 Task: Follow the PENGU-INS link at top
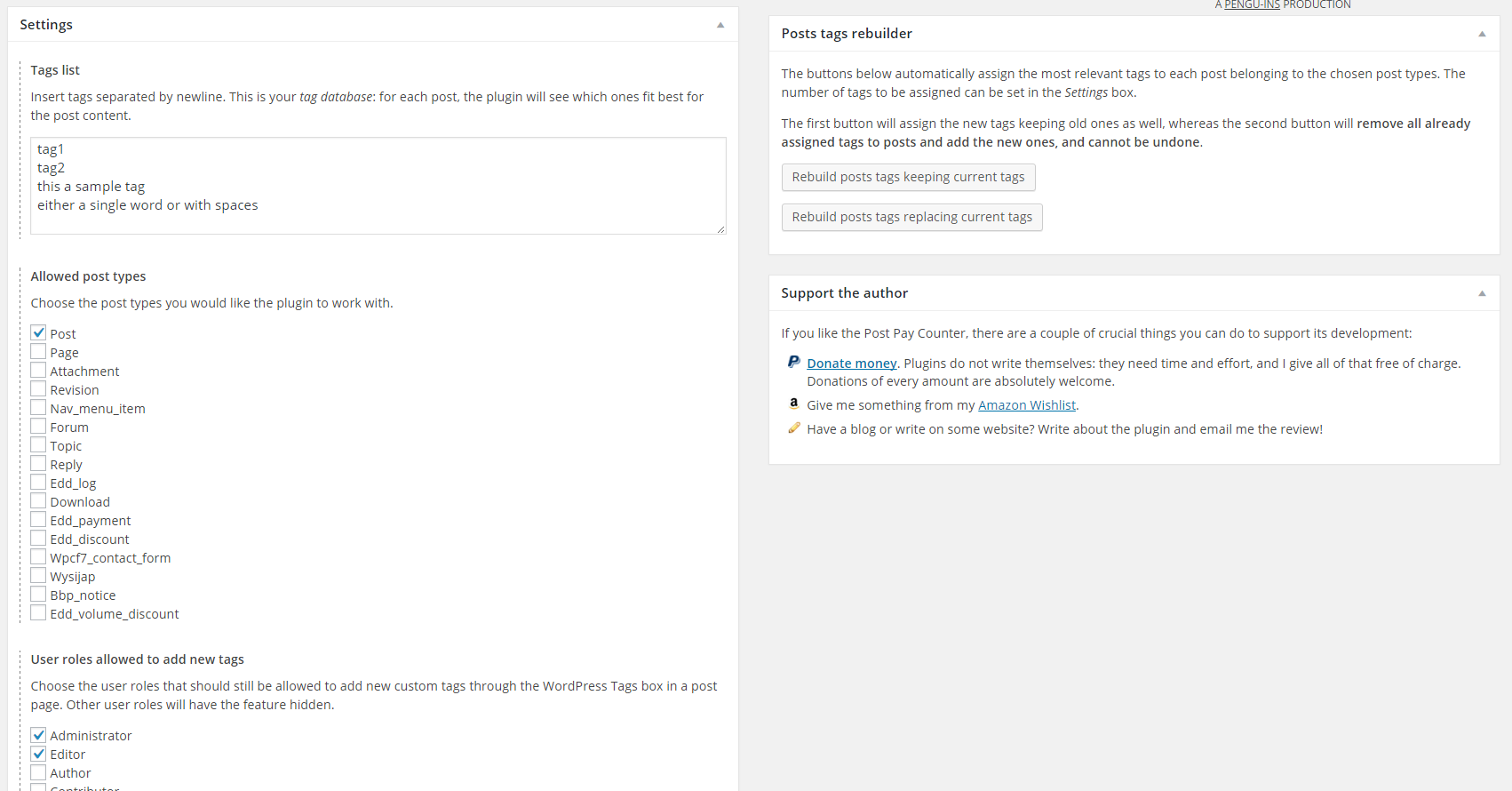(x=1252, y=5)
